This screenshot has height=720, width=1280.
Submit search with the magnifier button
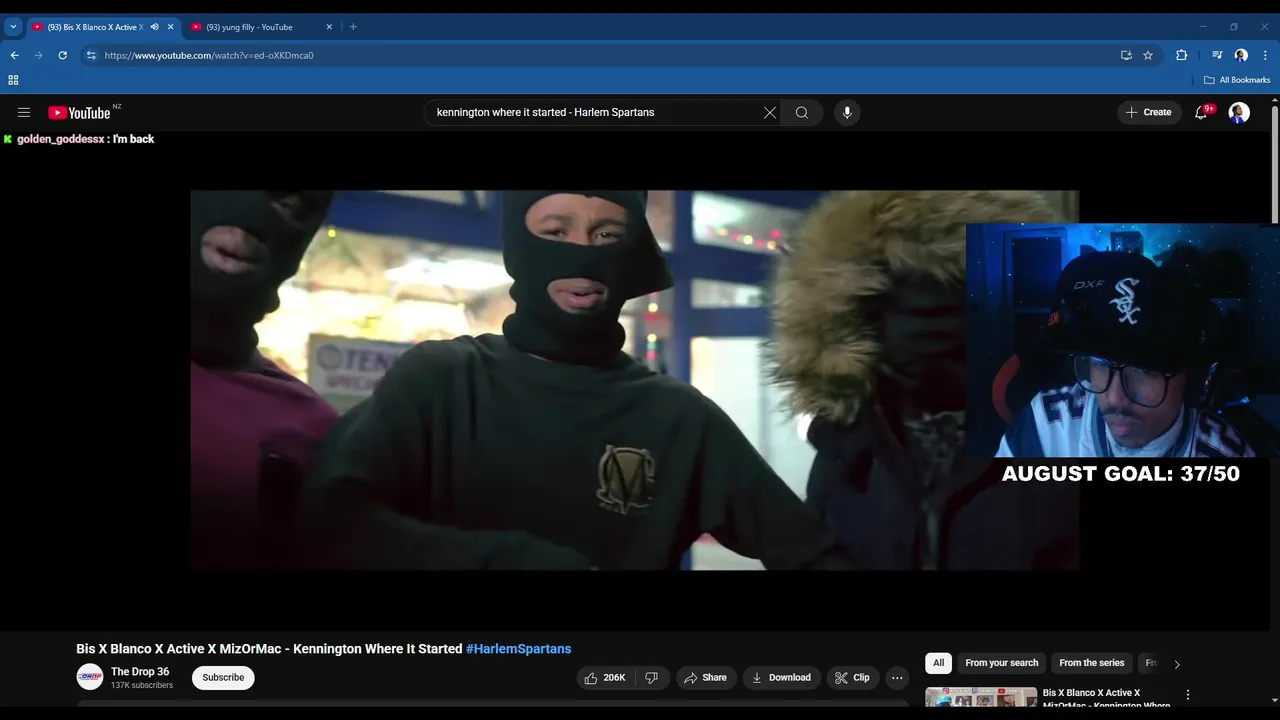coord(802,113)
